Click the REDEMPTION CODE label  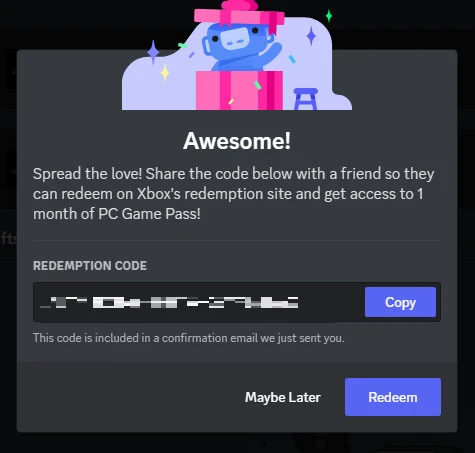pos(90,266)
